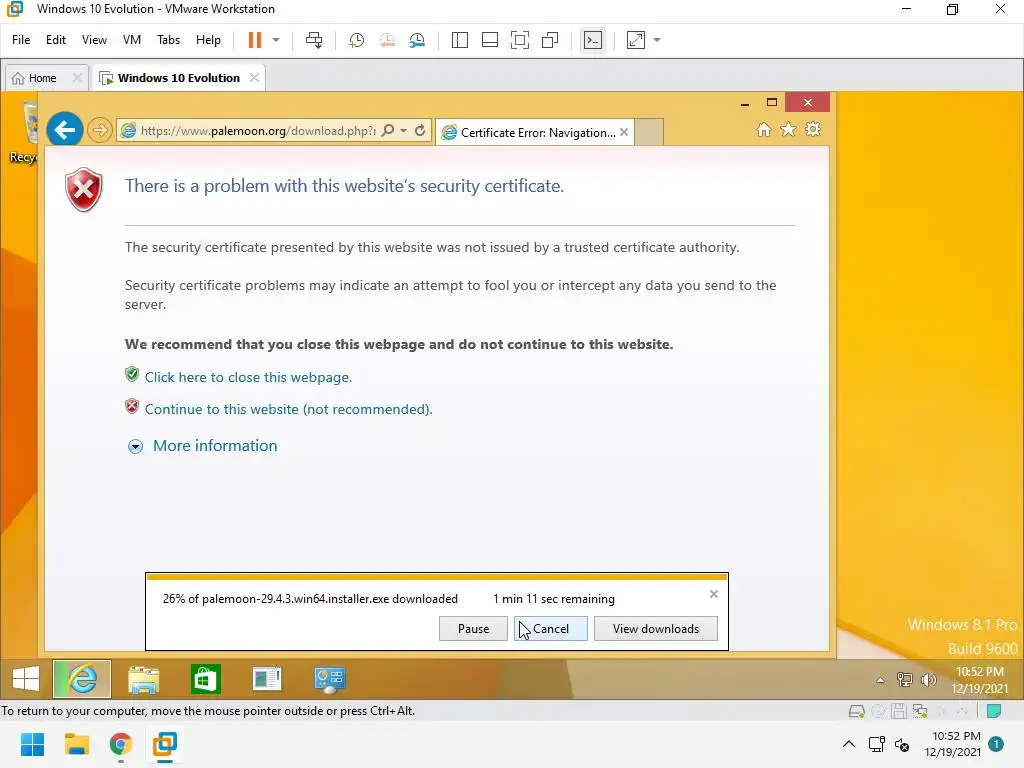
Task: Open the snapshot manager
Action: pyautogui.click(x=417, y=40)
